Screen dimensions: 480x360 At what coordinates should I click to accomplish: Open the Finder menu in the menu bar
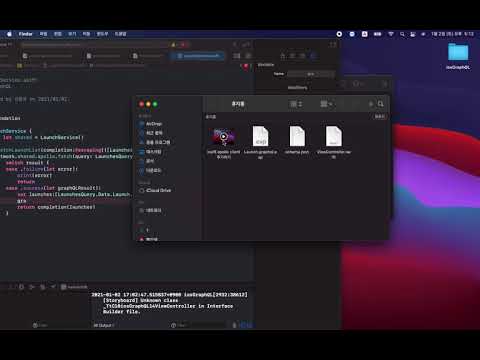coord(26,34)
